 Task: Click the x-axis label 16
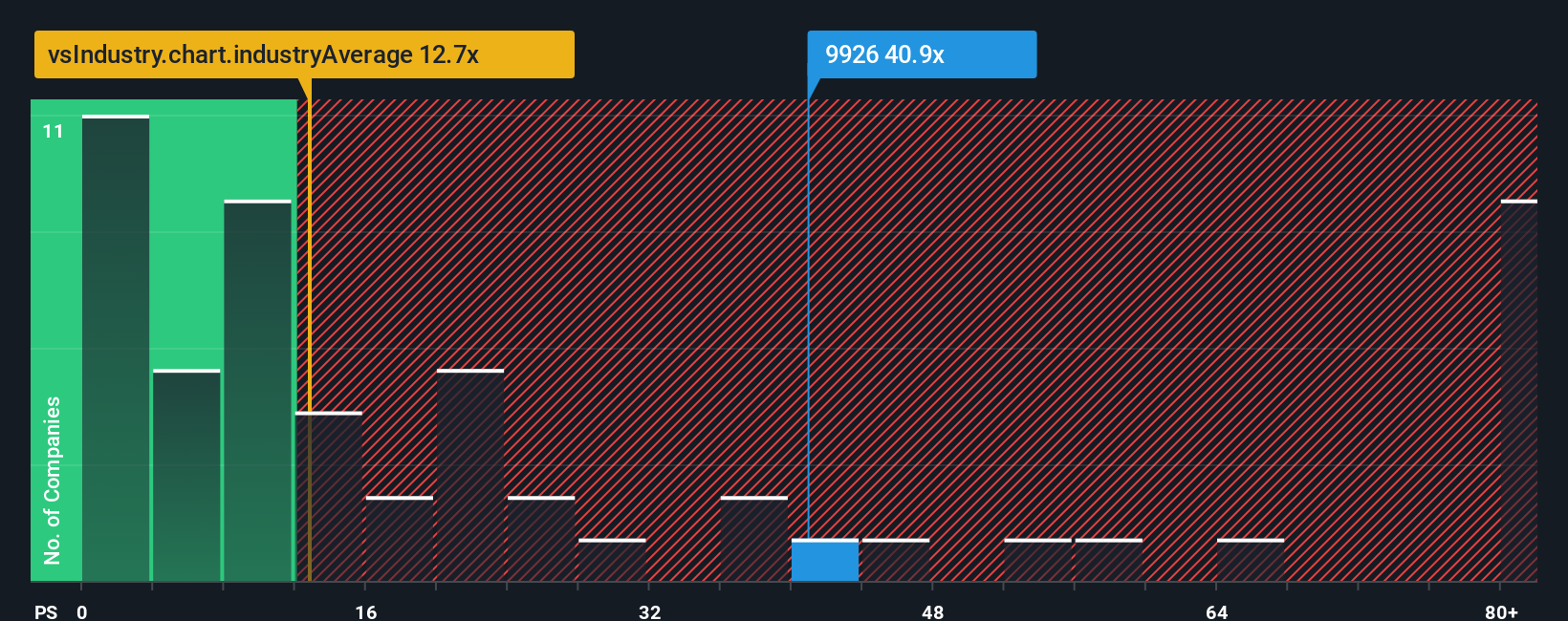point(366,611)
